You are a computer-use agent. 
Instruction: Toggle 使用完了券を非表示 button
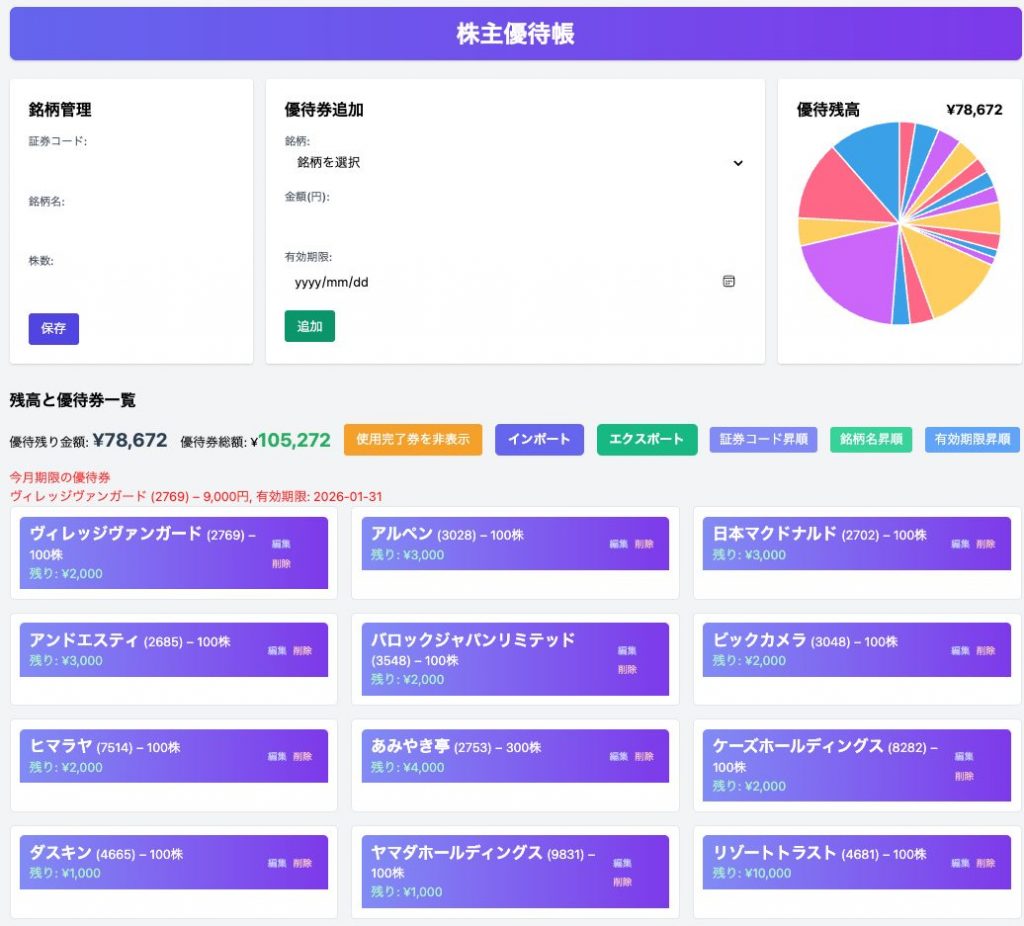(x=413, y=439)
